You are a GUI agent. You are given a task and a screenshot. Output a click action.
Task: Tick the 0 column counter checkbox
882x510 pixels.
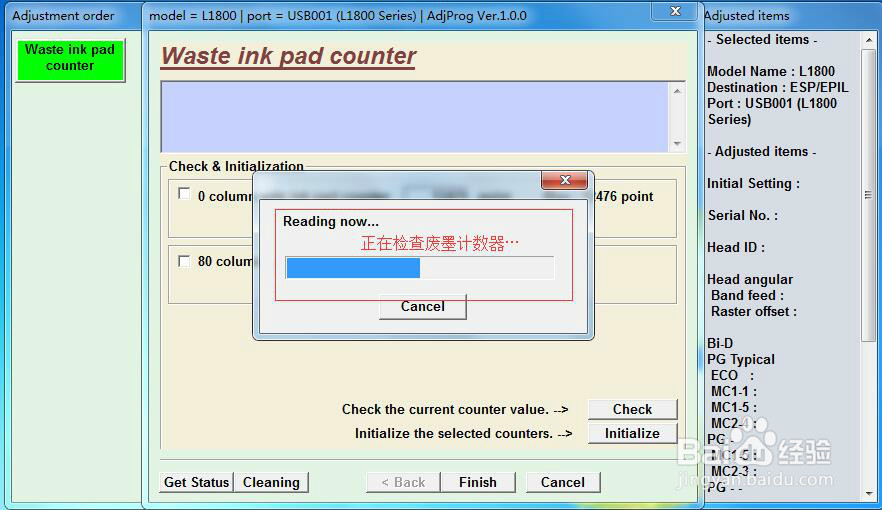pos(184,194)
